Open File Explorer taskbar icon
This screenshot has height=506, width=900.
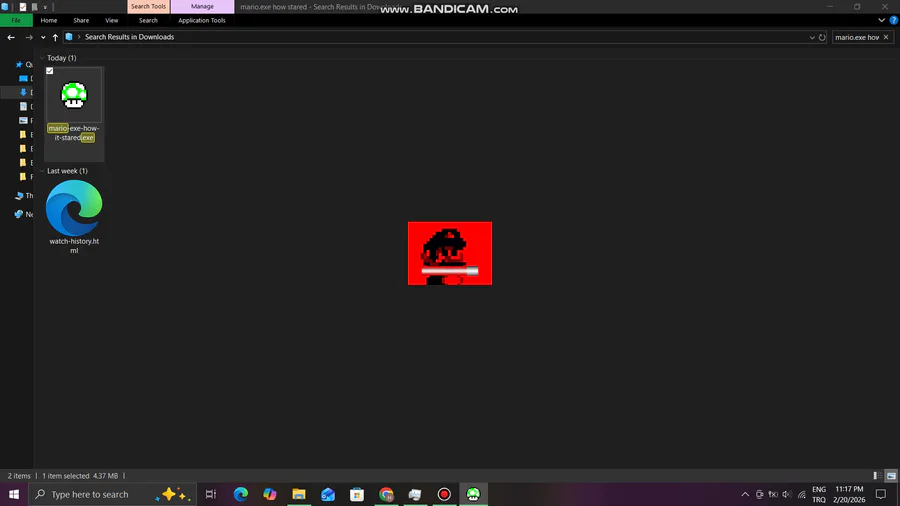[x=299, y=494]
